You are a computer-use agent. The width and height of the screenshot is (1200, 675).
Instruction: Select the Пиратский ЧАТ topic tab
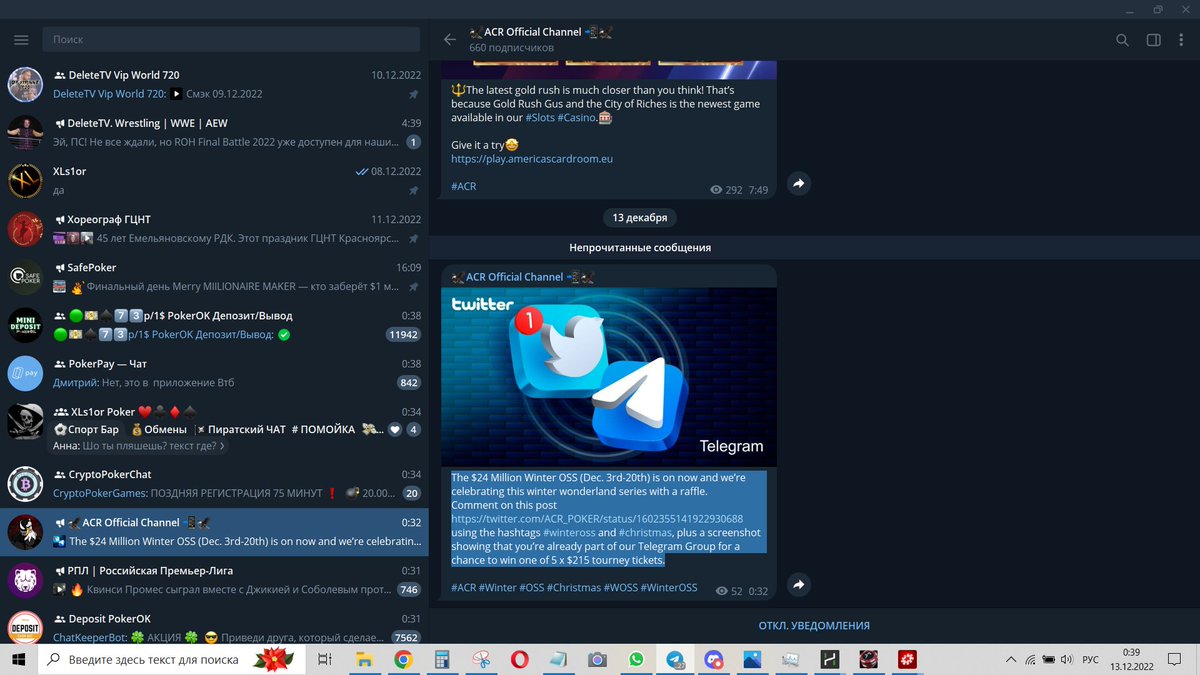[240, 429]
